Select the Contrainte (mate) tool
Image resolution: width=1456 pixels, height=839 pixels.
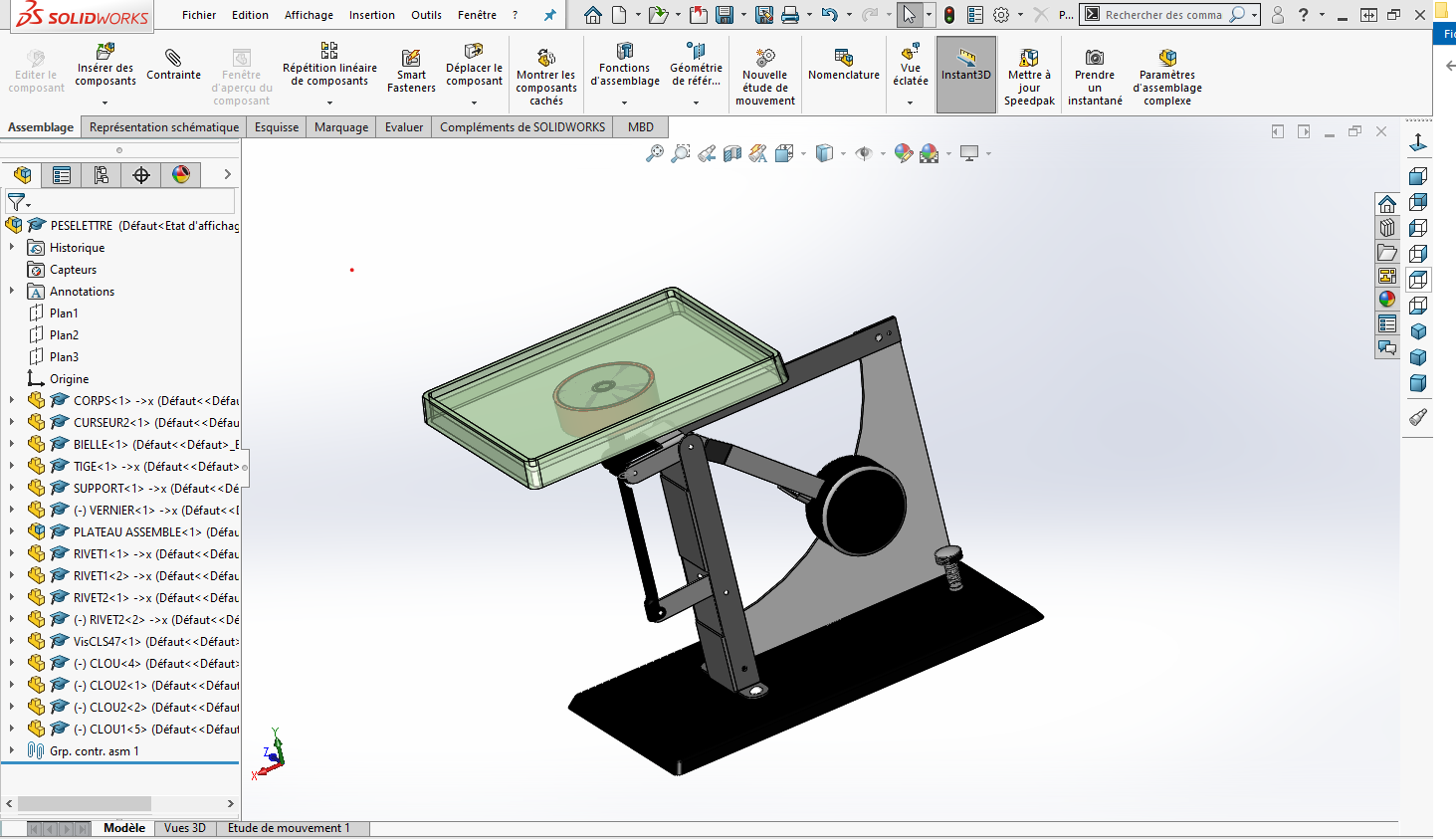tap(173, 64)
